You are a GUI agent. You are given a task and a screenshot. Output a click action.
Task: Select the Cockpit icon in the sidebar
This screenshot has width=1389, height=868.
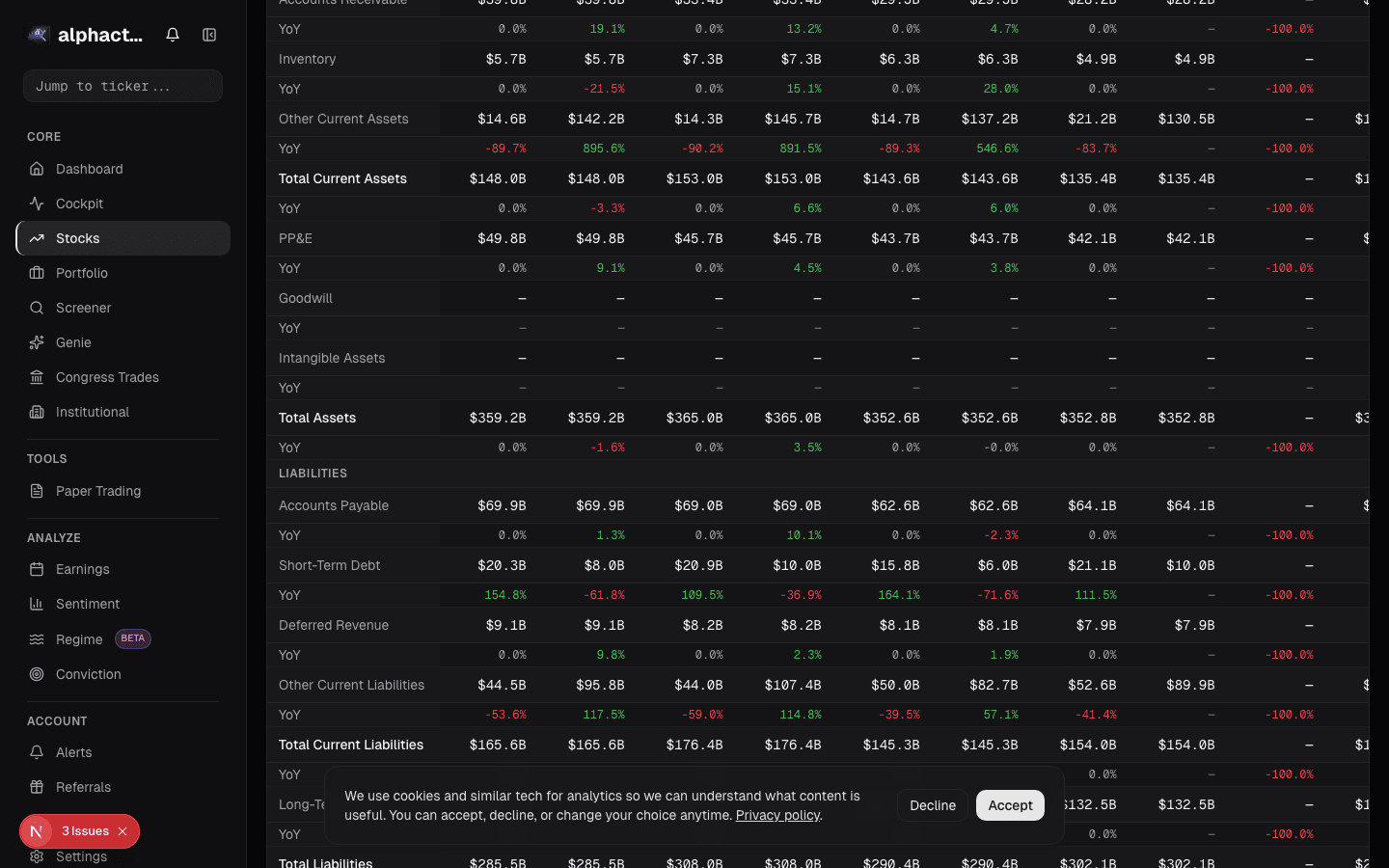tap(35, 203)
